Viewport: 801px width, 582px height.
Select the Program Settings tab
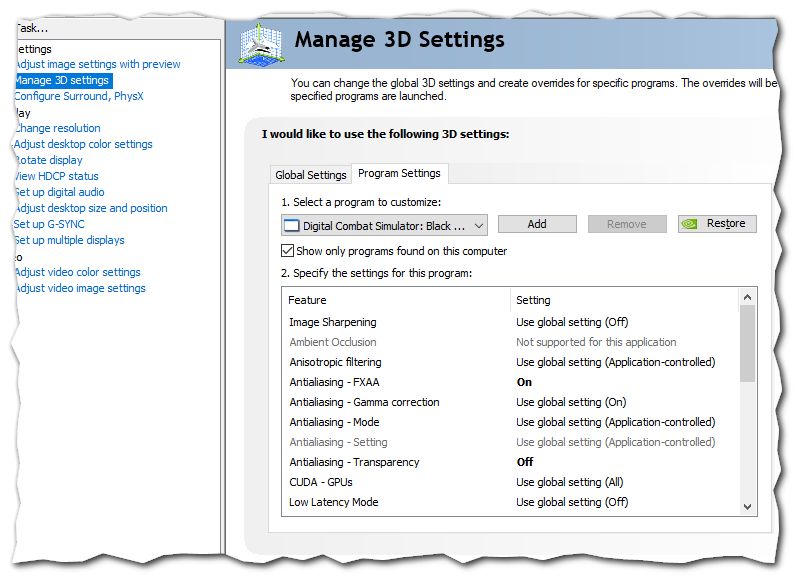pyautogui.click(x=399, y=173)
